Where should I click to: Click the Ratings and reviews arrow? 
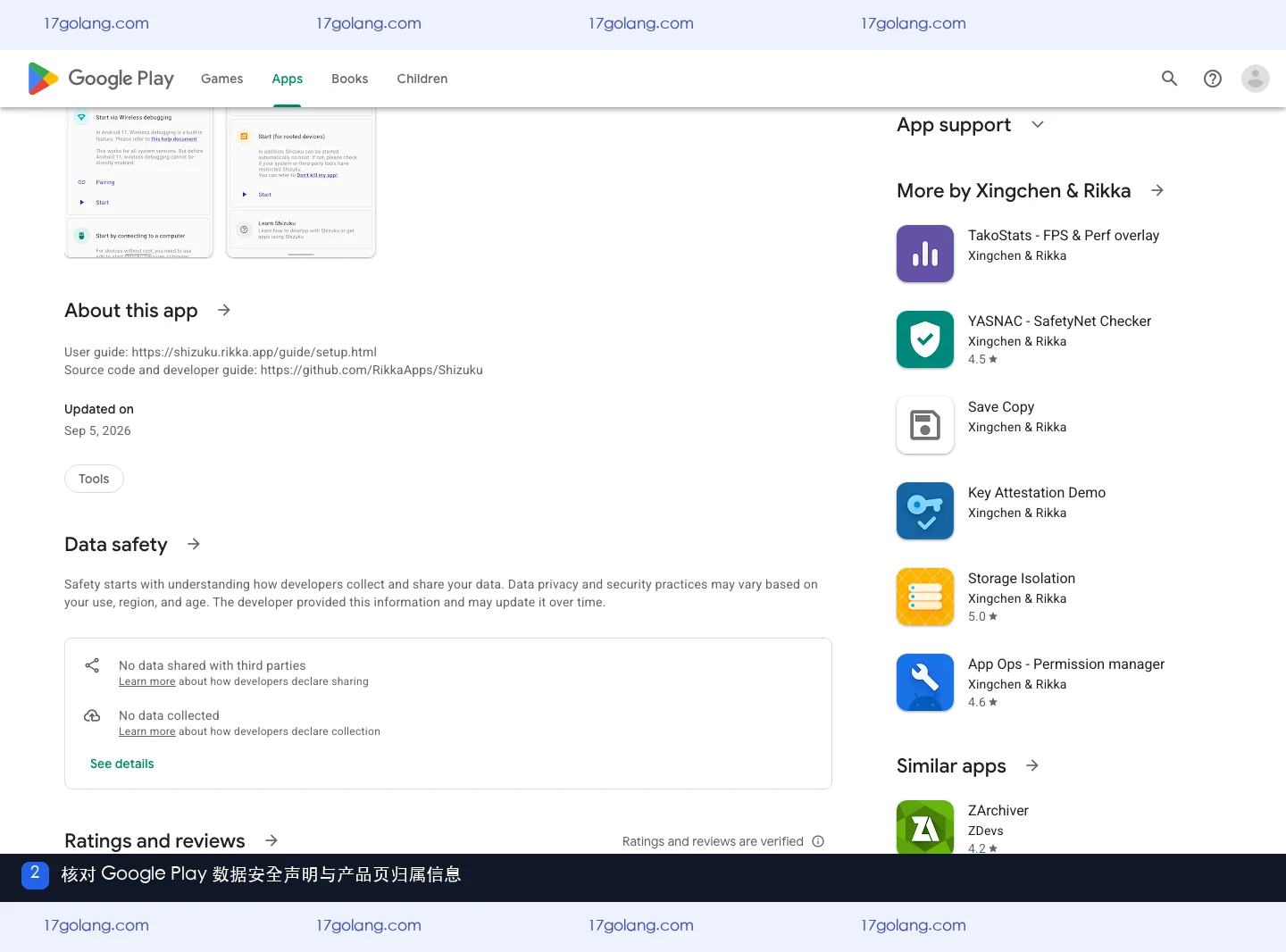click(x=271, y=840)
